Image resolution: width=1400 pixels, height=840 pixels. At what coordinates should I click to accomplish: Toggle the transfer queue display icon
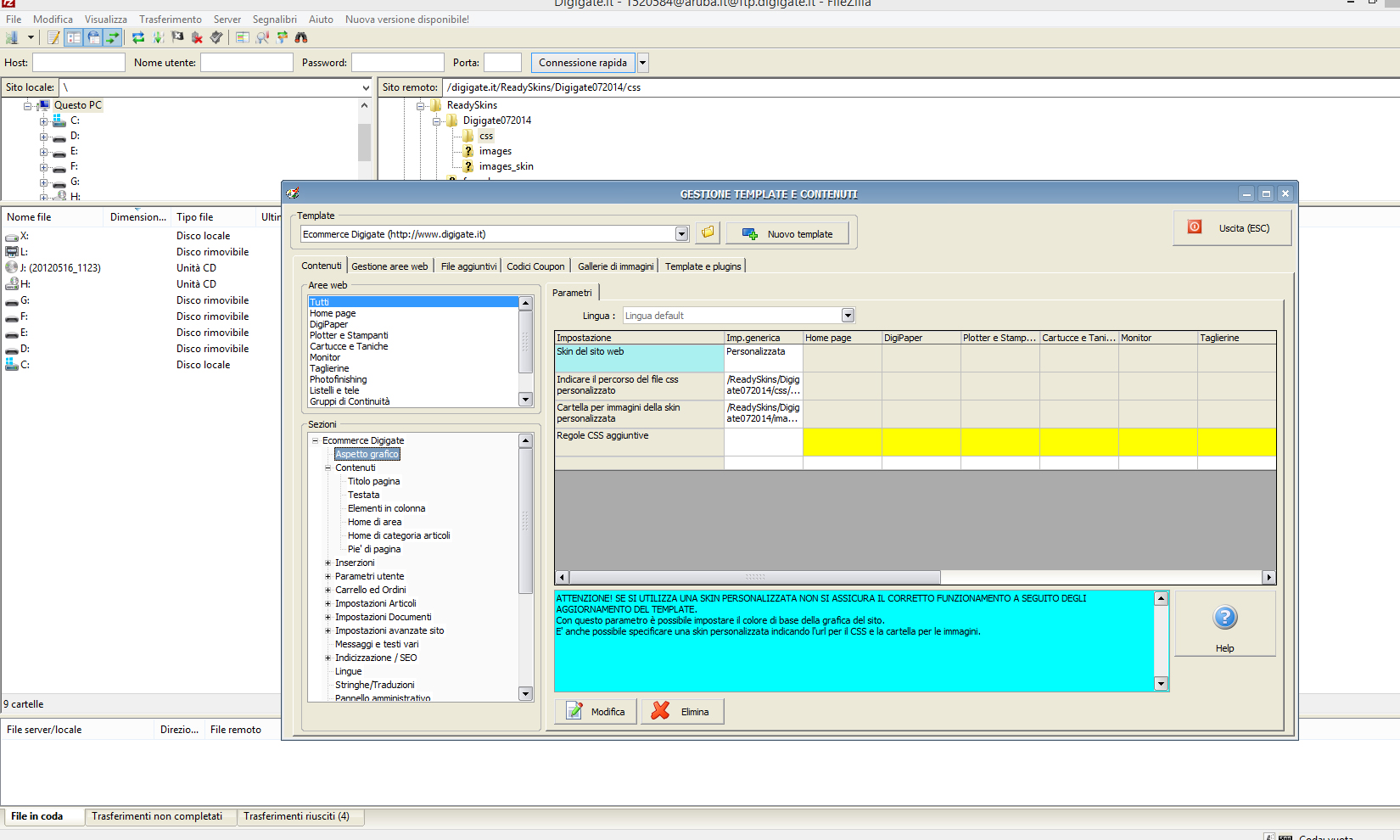[x=113, y=37]
